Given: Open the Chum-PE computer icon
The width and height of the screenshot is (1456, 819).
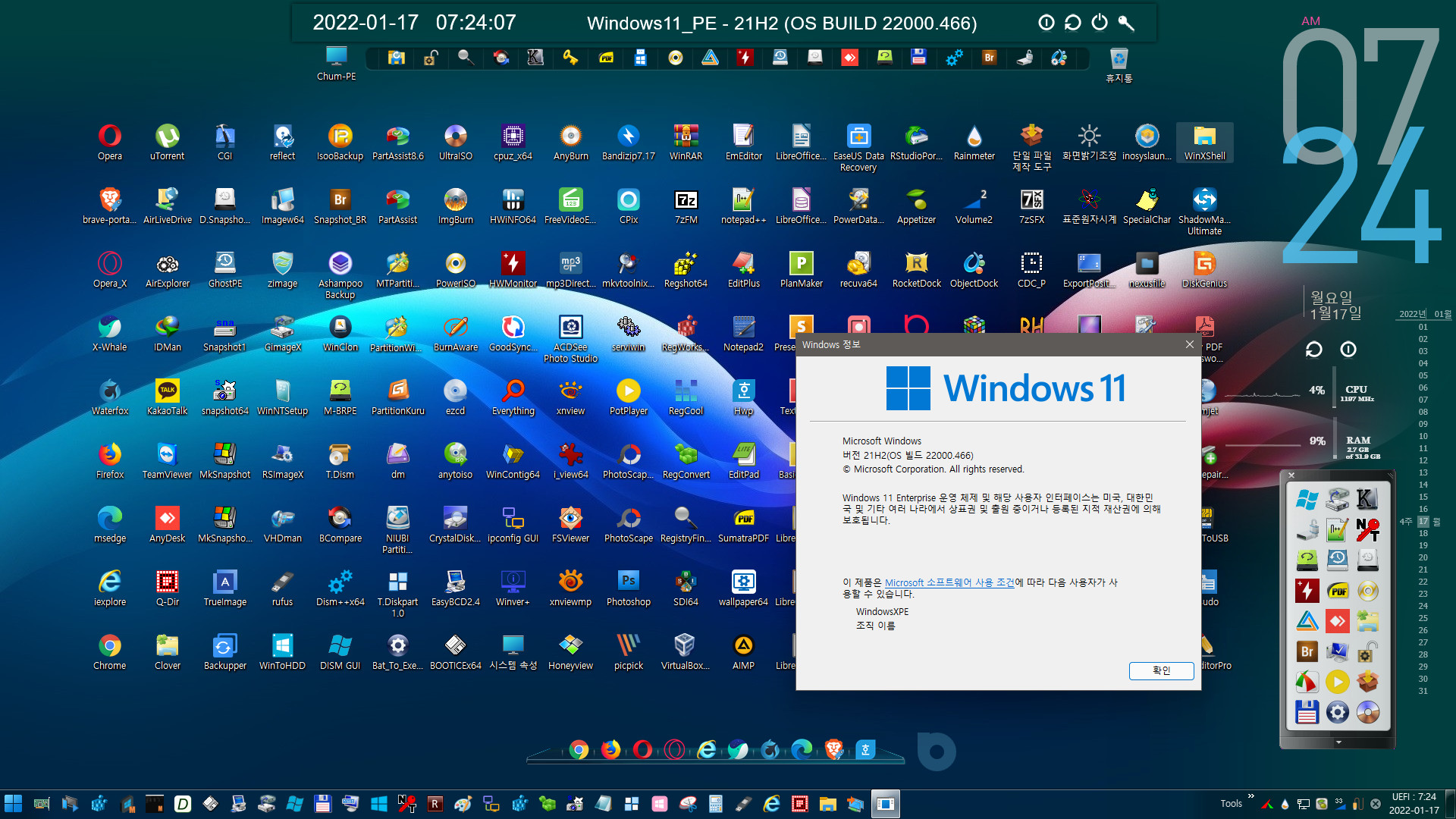Looking at the screenshot, I should click(337, 64).
